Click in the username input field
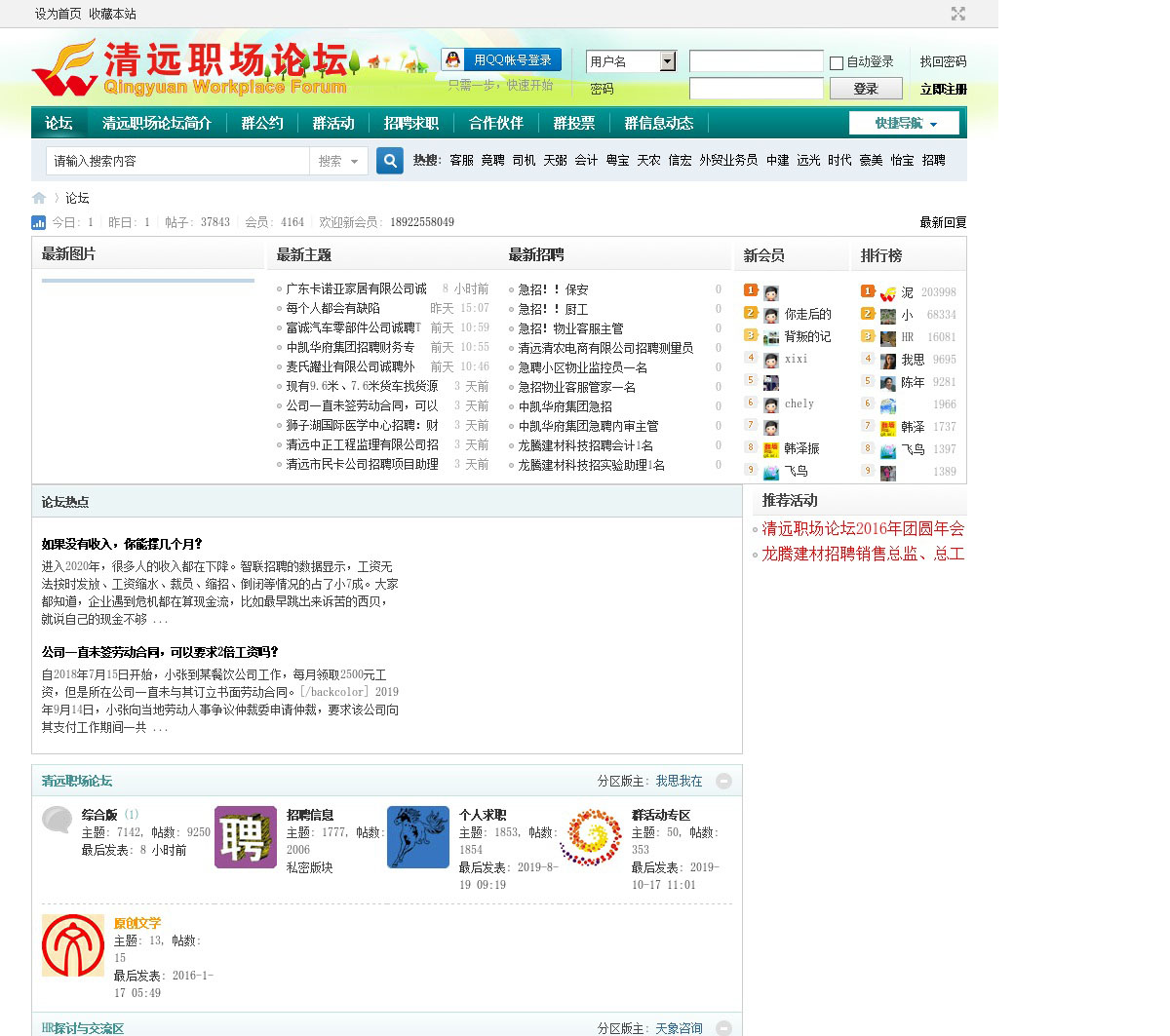 click(x=757, y=61)
